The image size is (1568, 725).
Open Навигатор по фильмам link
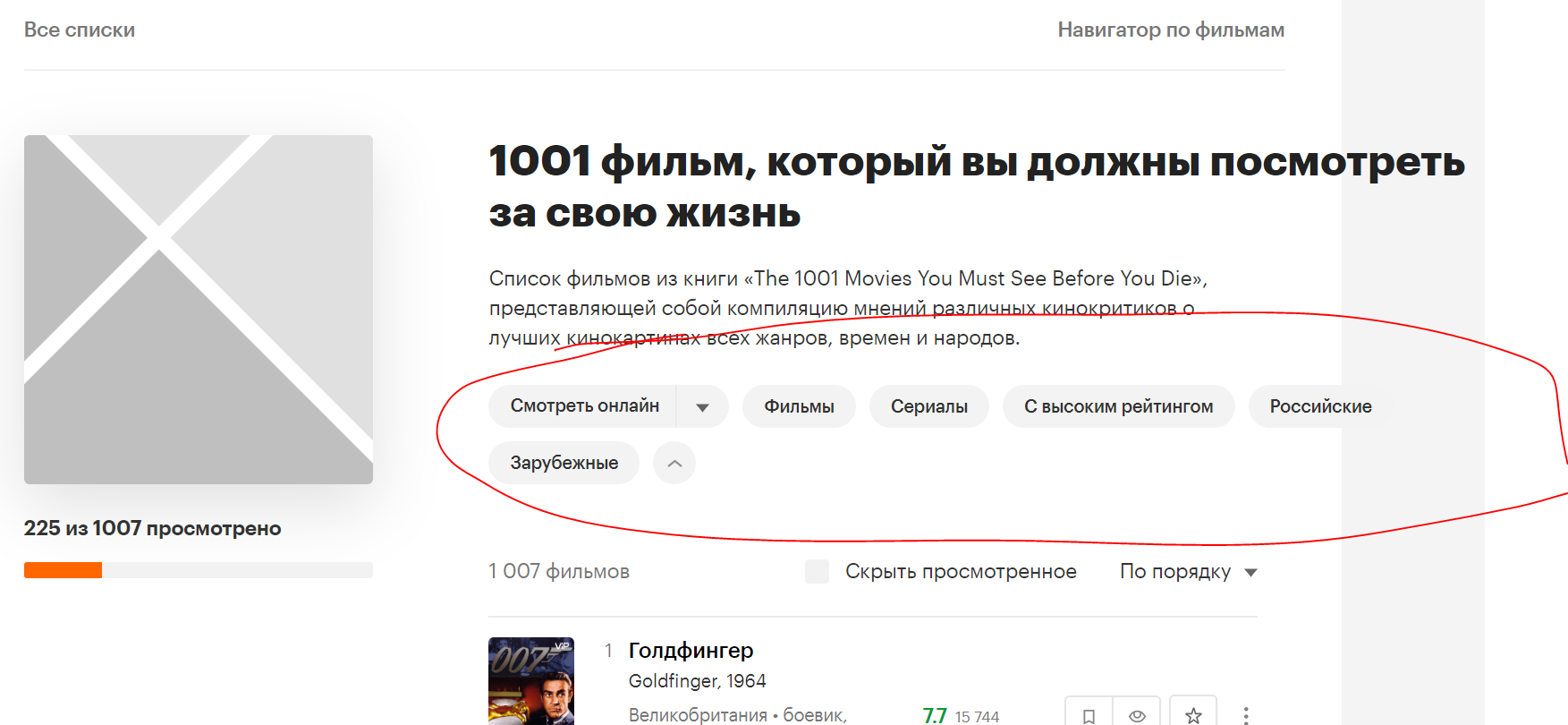(x=1171, y=30)
